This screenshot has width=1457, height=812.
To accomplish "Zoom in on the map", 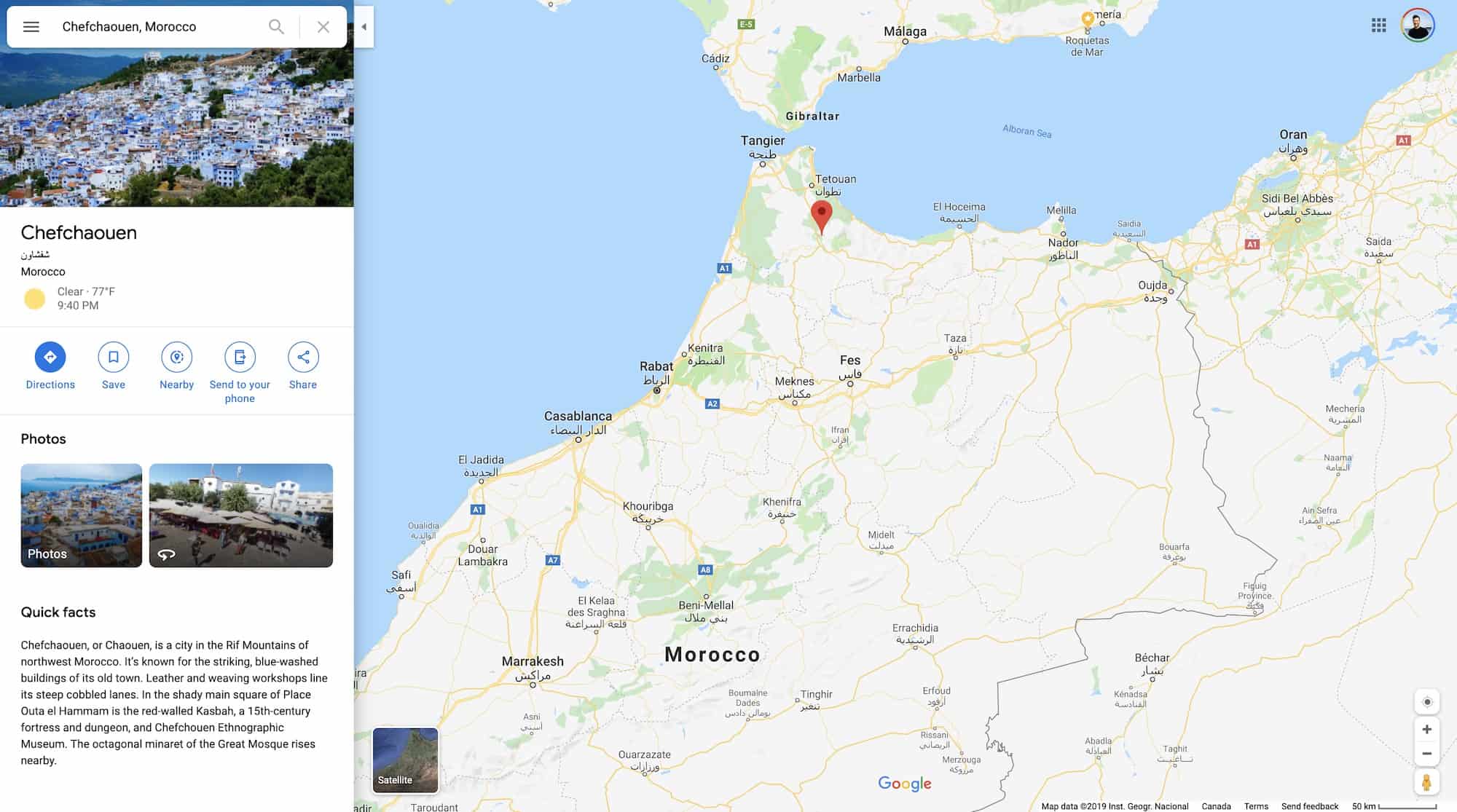I will point(1427,729).
